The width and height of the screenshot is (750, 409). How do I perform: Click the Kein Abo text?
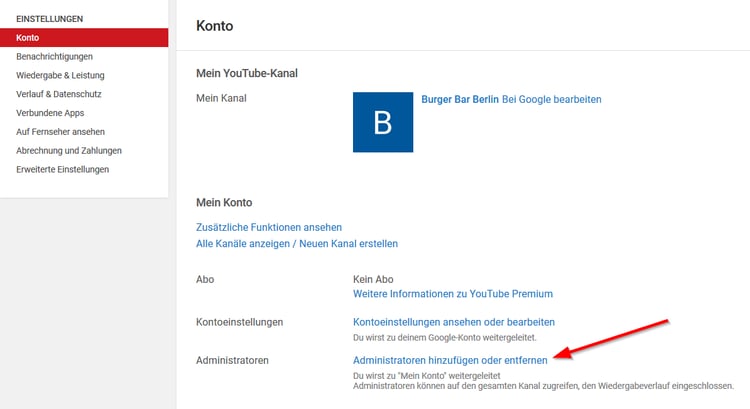(x=373, y=279)
